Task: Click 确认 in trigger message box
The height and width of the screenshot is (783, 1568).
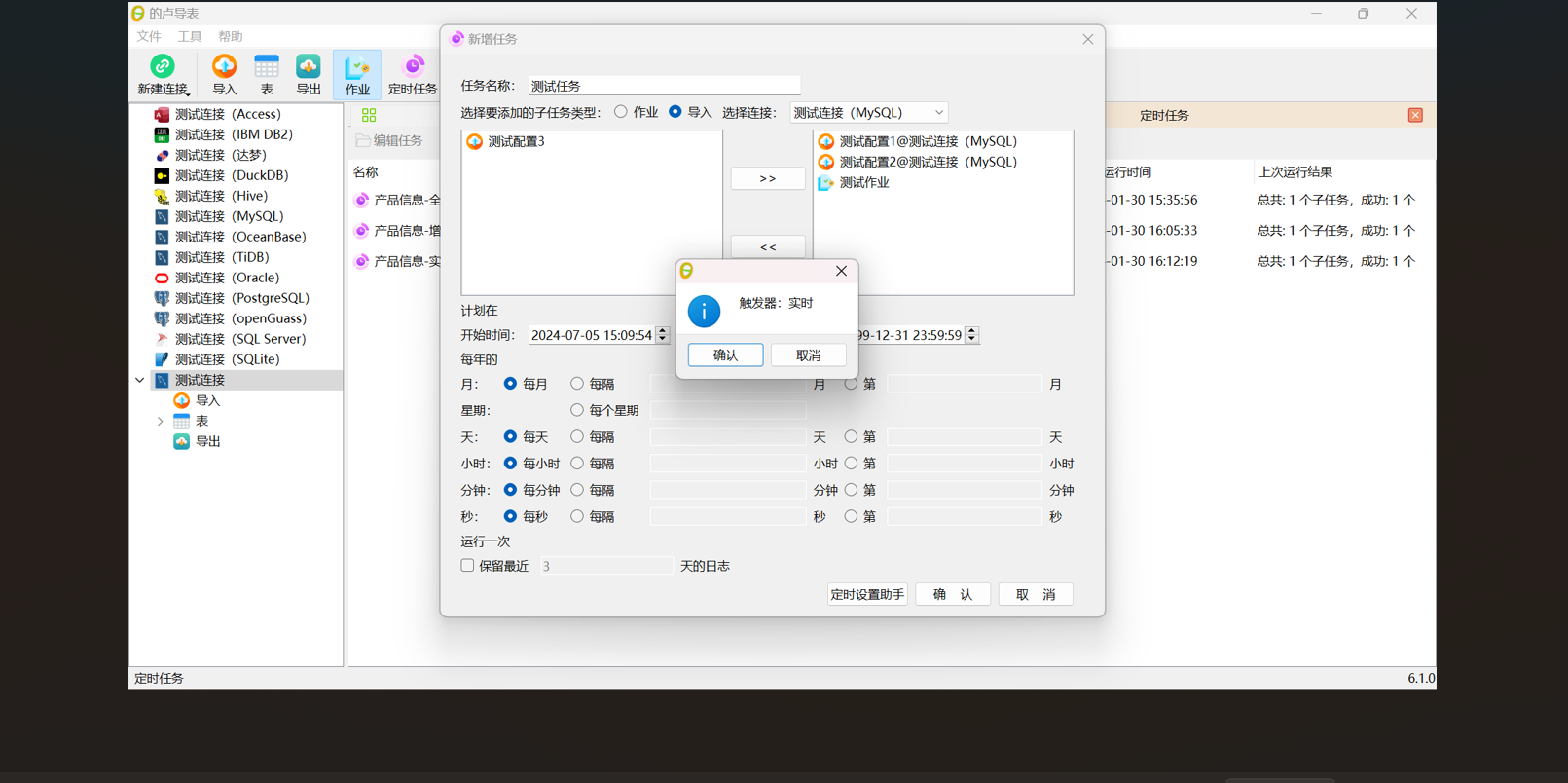Action: [725, 355]
